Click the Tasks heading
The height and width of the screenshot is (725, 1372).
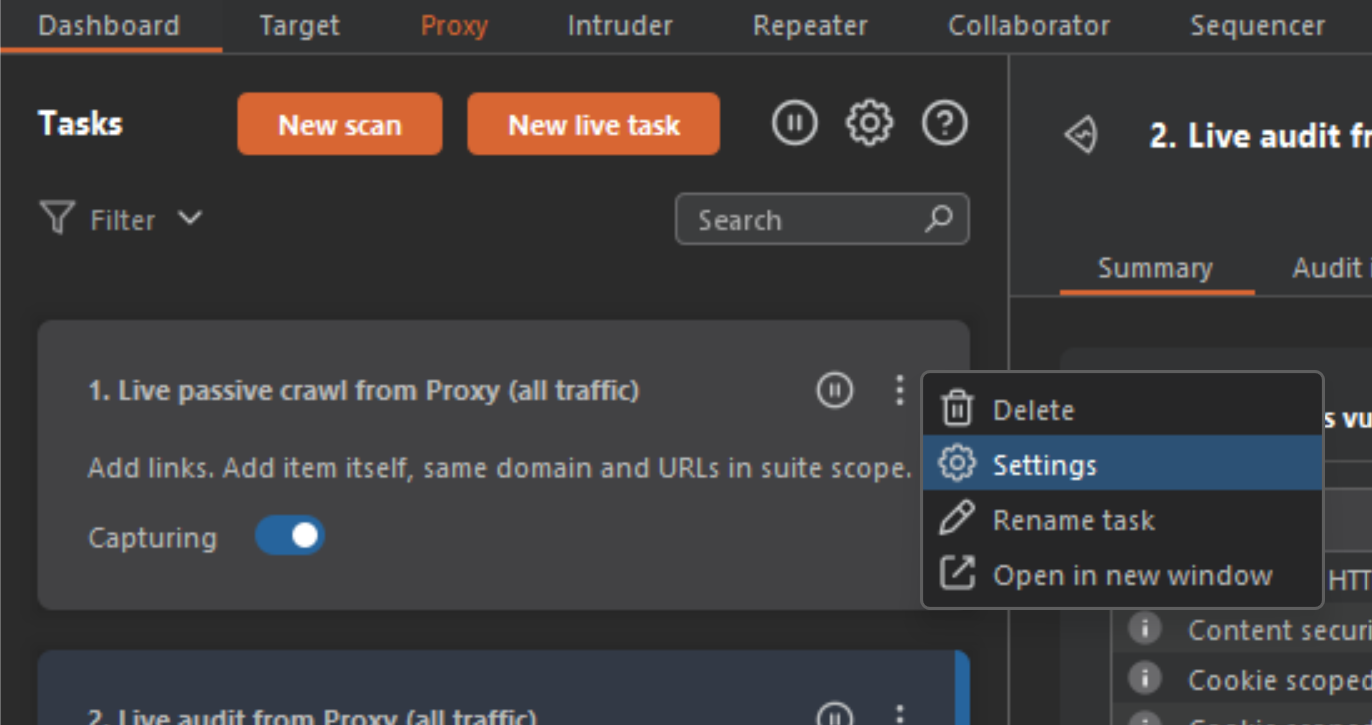click(x=80, y=124)
